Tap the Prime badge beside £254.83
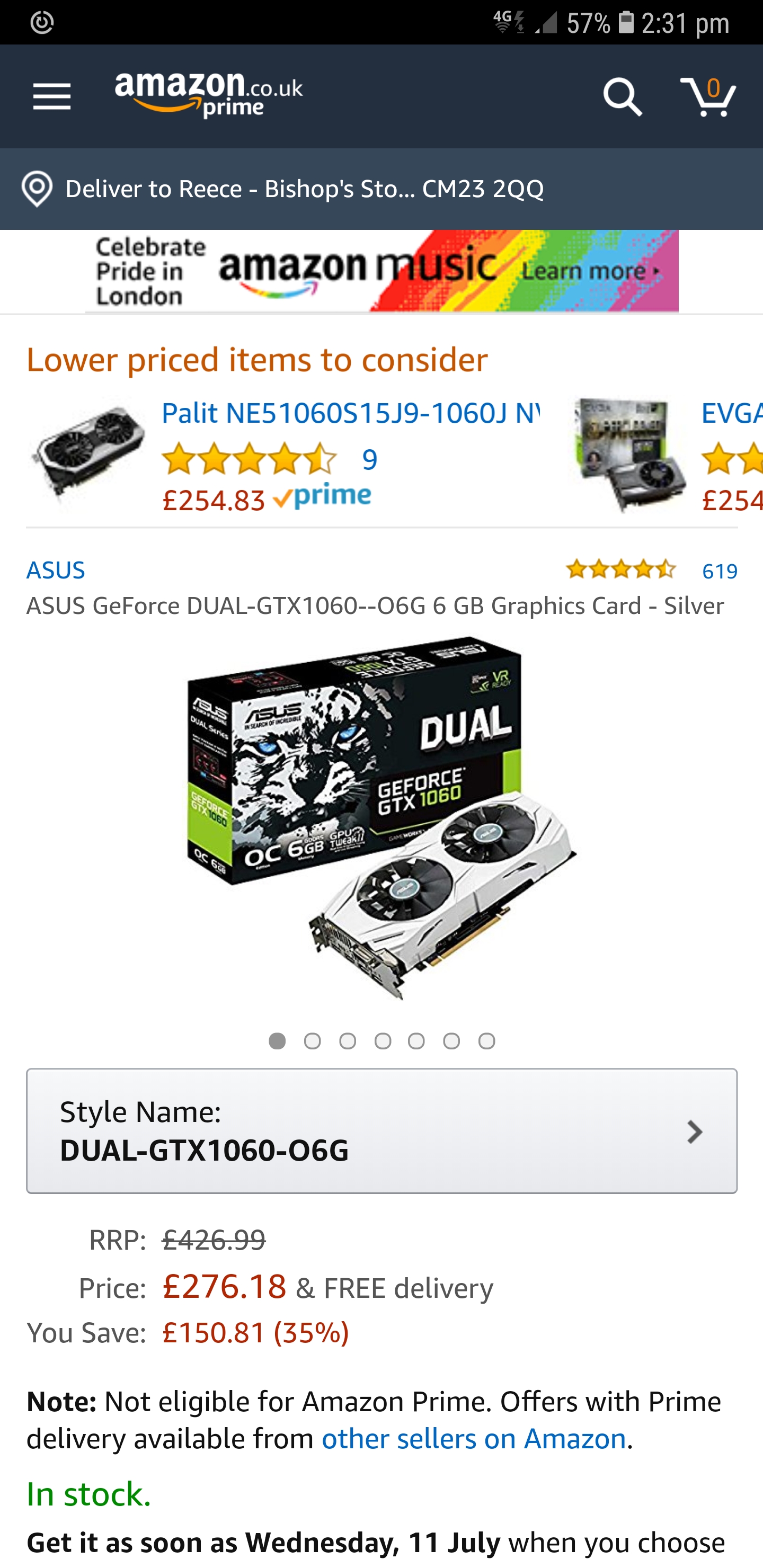Image resolution: width=763 pixels, height=1568 pixels. point(322,497)
